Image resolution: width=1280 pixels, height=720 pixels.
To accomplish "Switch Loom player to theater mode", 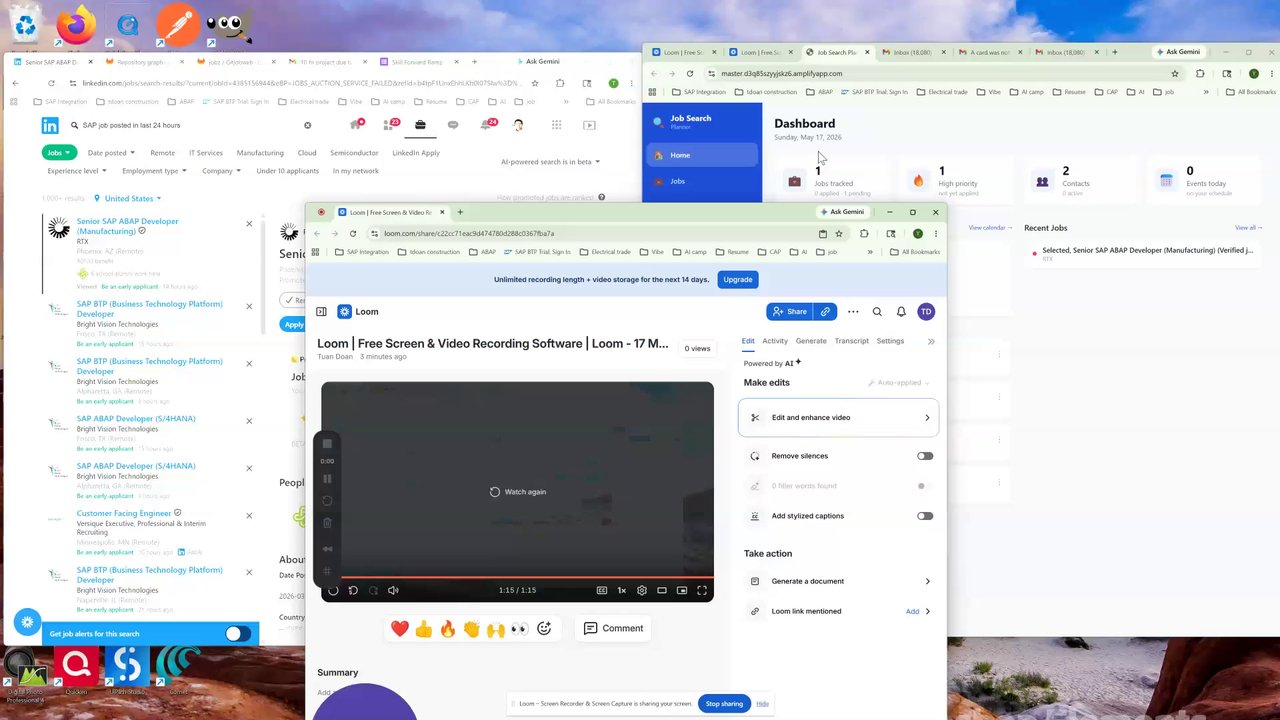I will tap(662, 590).
